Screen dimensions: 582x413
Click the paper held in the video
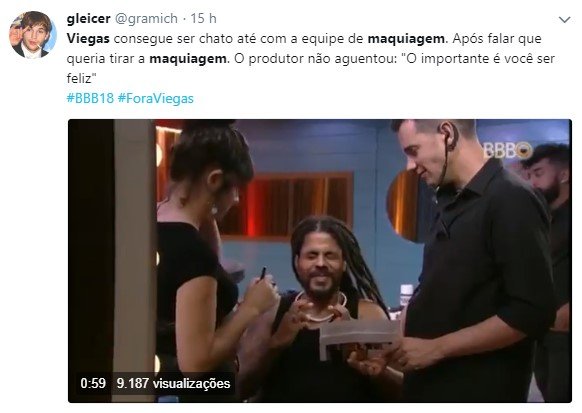click(359, 336)
